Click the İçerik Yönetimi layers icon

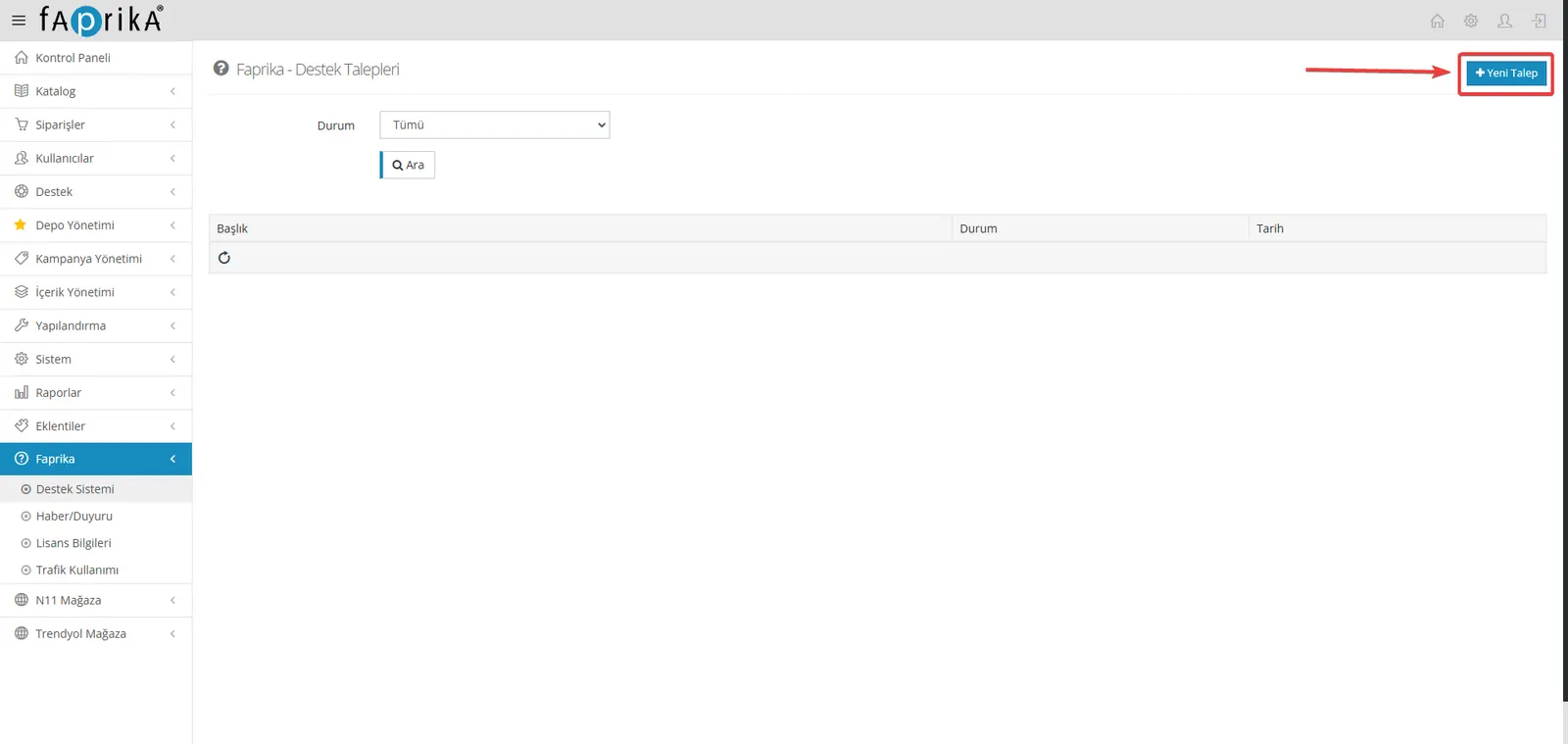(x=22, y=291)
